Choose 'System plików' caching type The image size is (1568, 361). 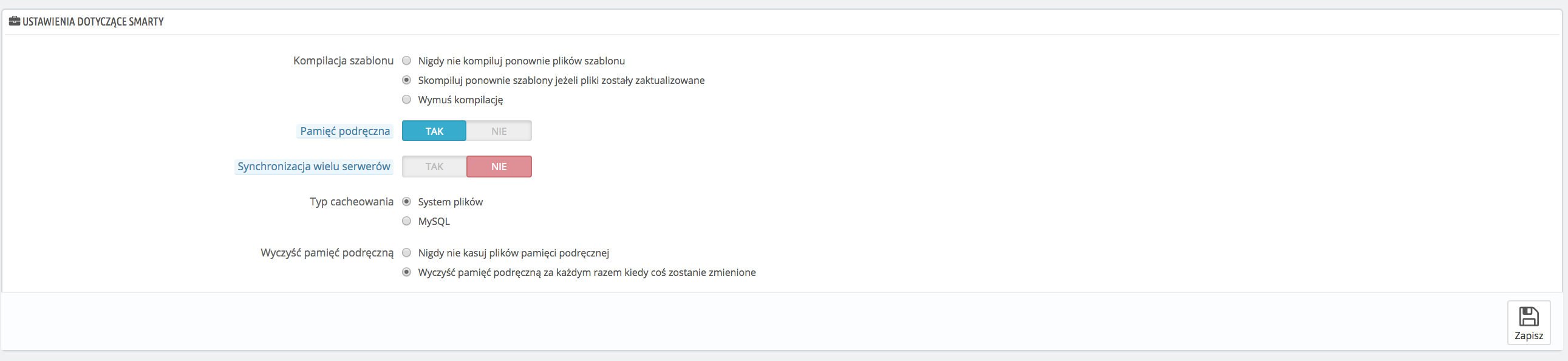coord(407,202)
